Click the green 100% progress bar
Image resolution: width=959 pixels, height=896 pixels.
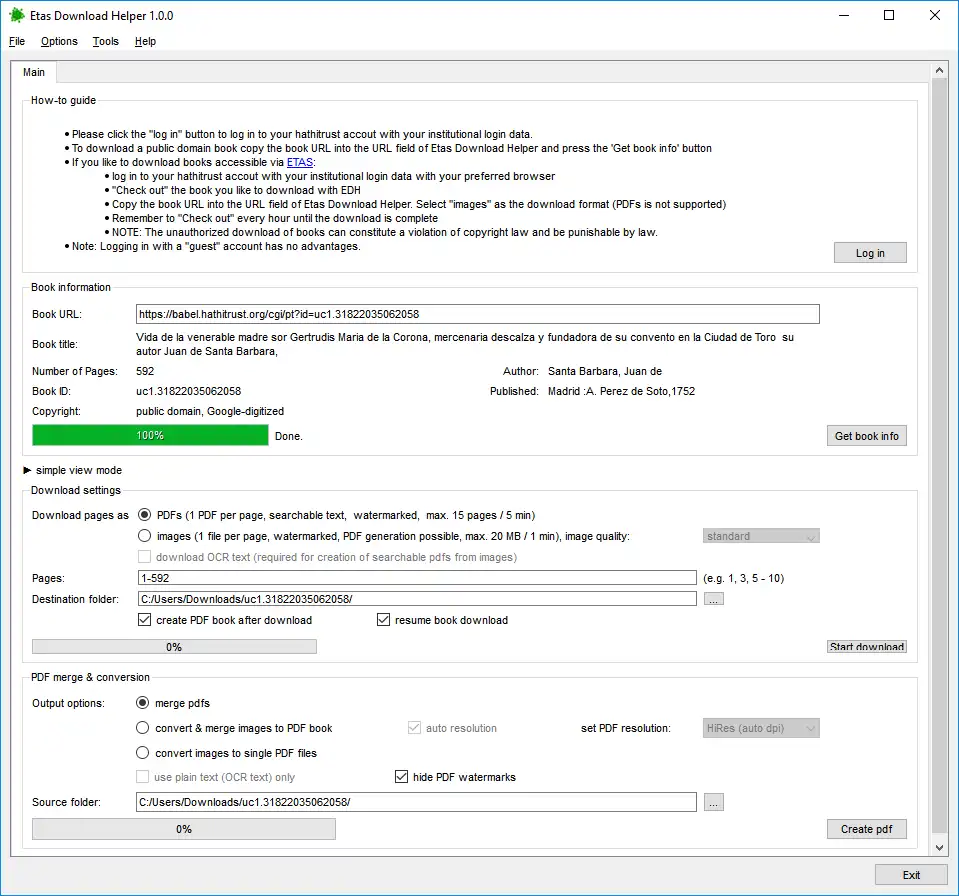point(150,435)
